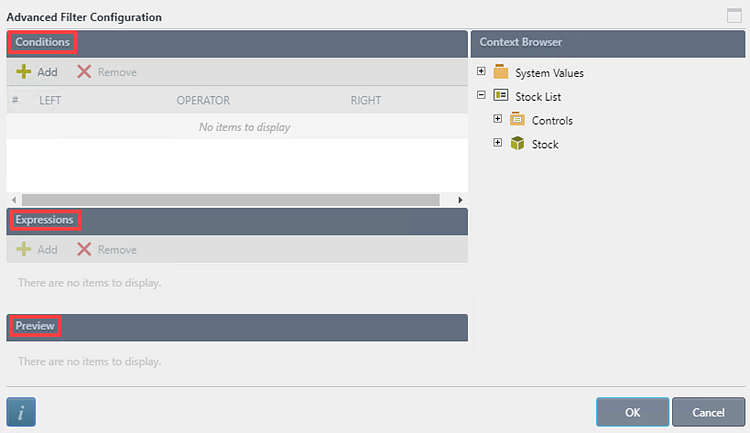Select the Preview section header

35,326
